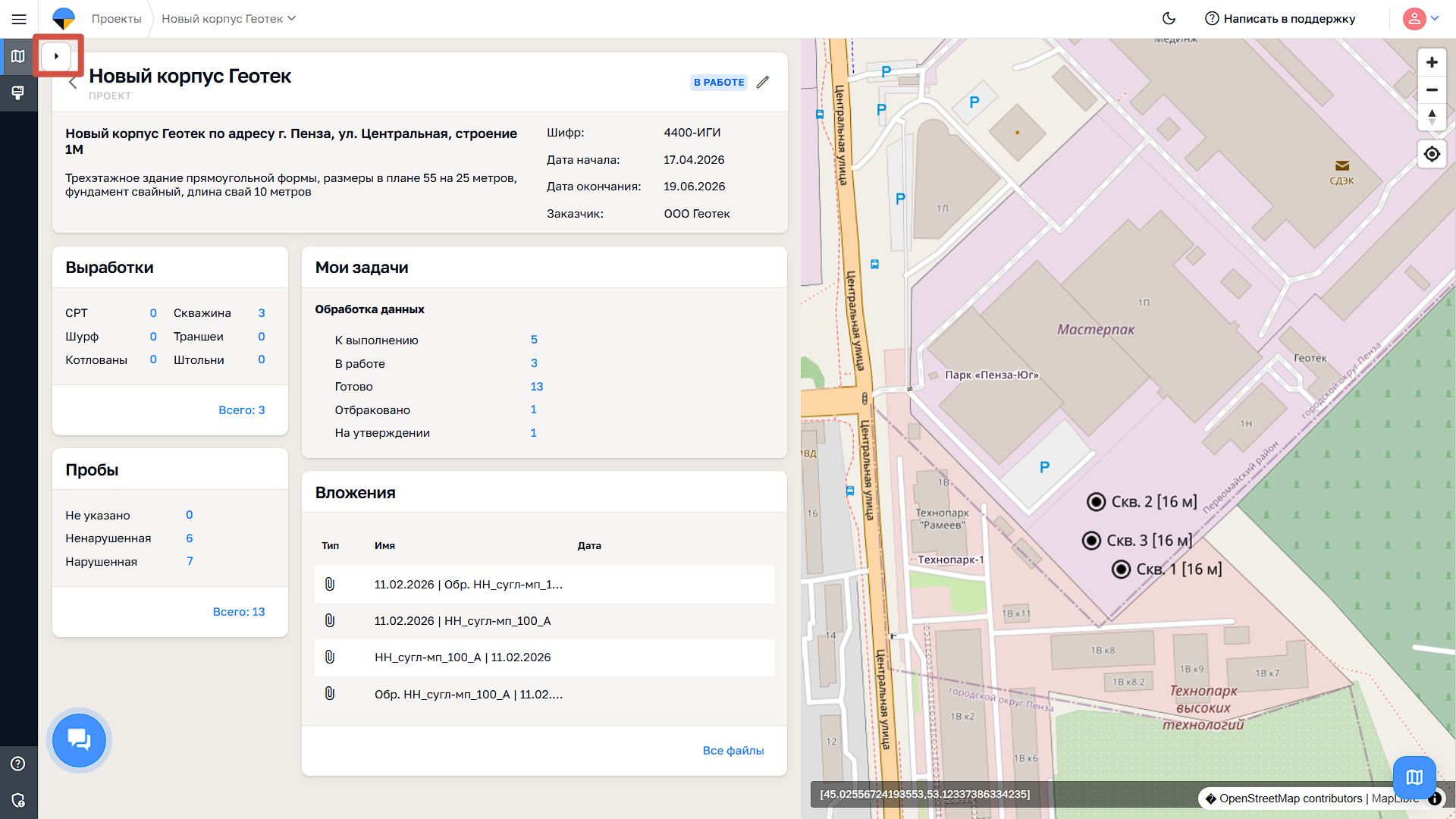Zoom out on the map
Screen dimensions: 1456x819
pos(1432,89)
